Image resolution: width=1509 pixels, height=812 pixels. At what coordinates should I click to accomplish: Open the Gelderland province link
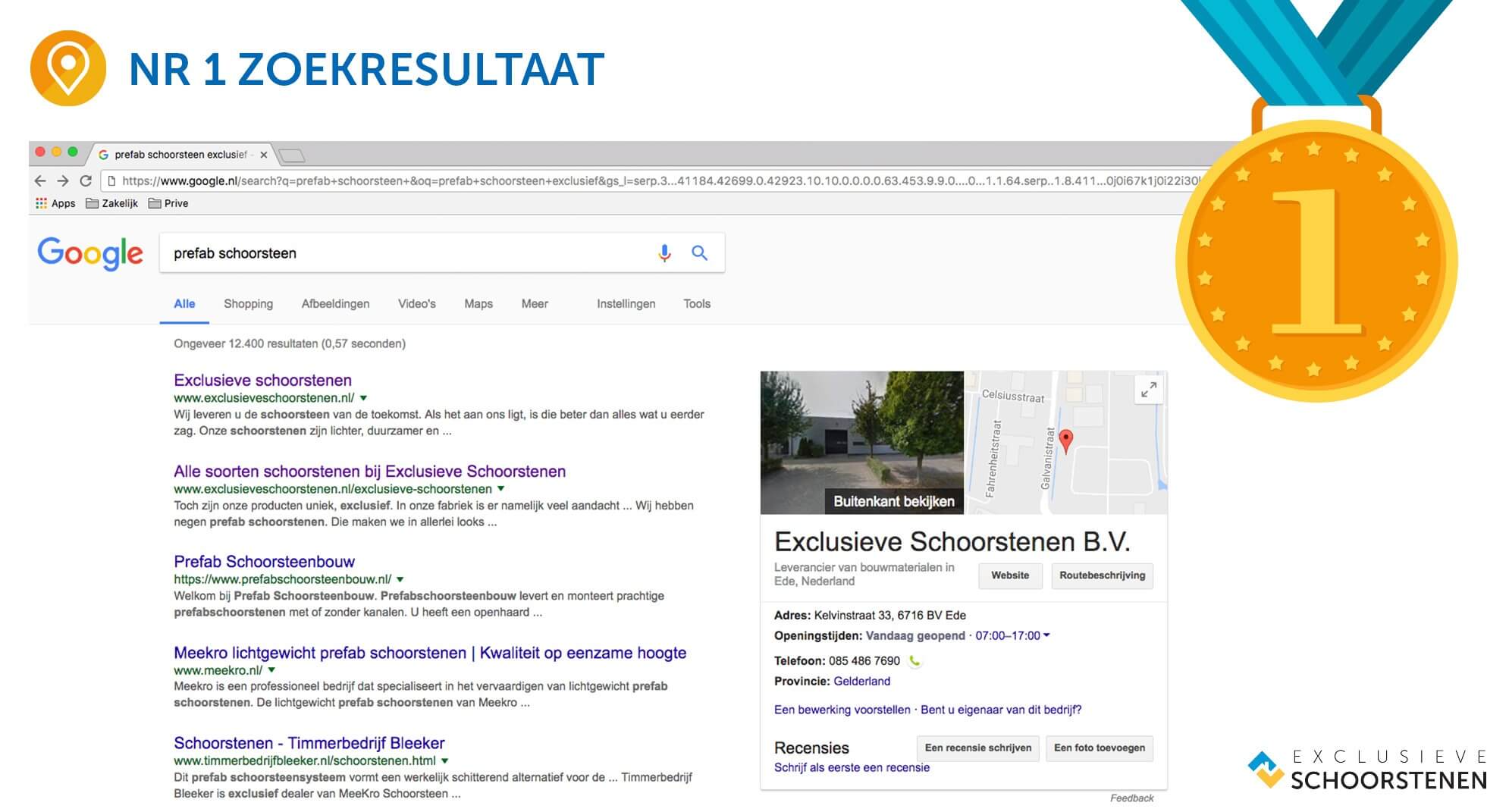pyautogui.click(x=861, y=681)
